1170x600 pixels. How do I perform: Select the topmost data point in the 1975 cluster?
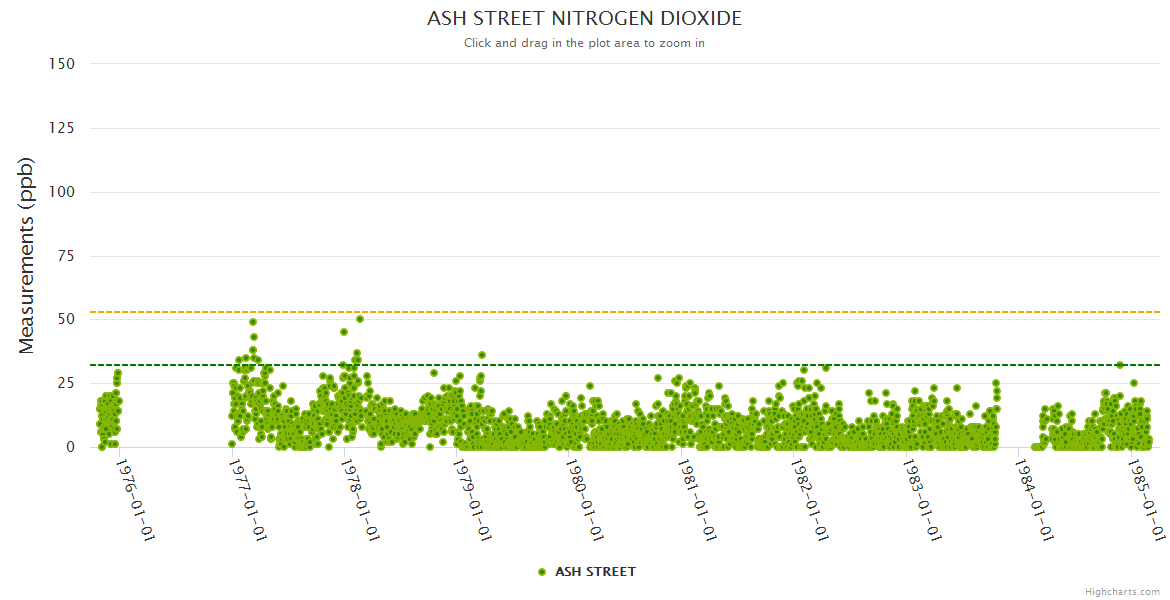(x=117, y=373)
